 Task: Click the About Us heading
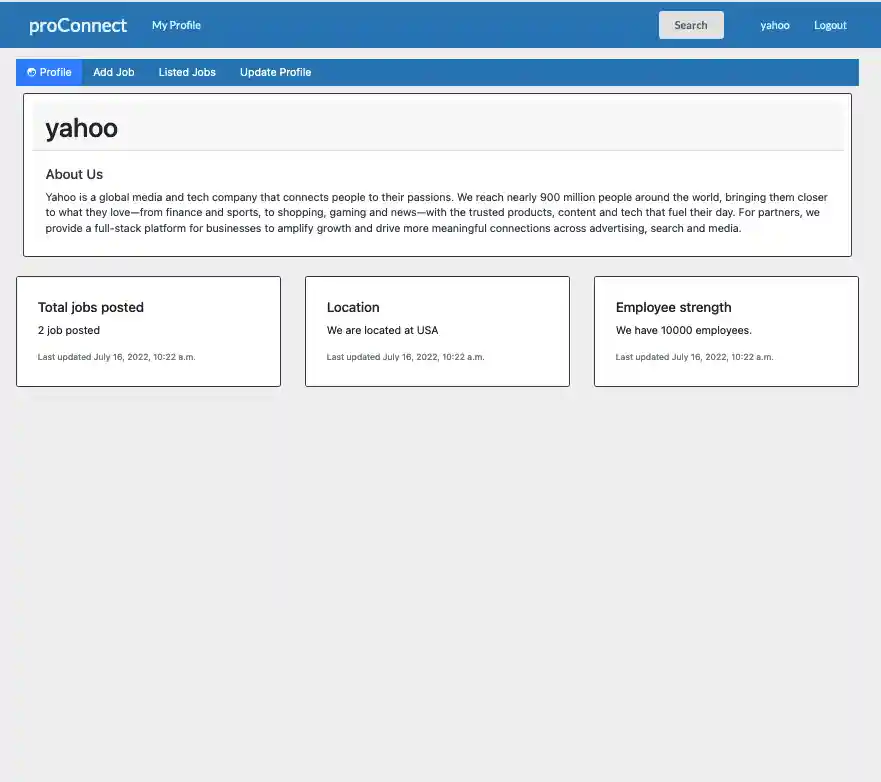tap(74, 174)
